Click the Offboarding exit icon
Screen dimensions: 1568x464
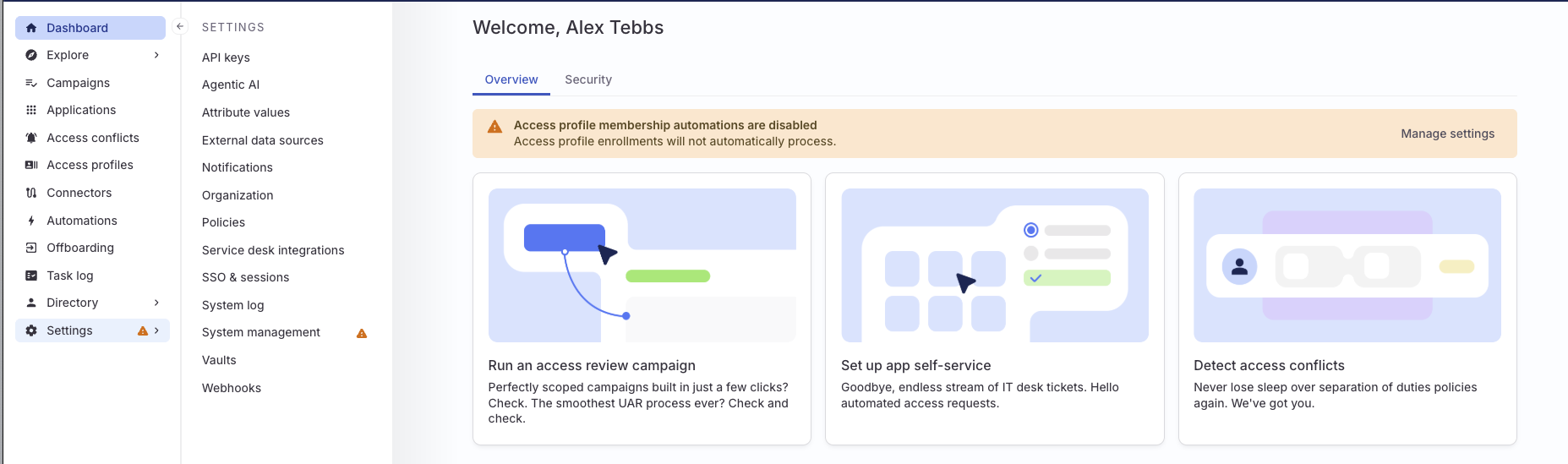pos(31,248)
